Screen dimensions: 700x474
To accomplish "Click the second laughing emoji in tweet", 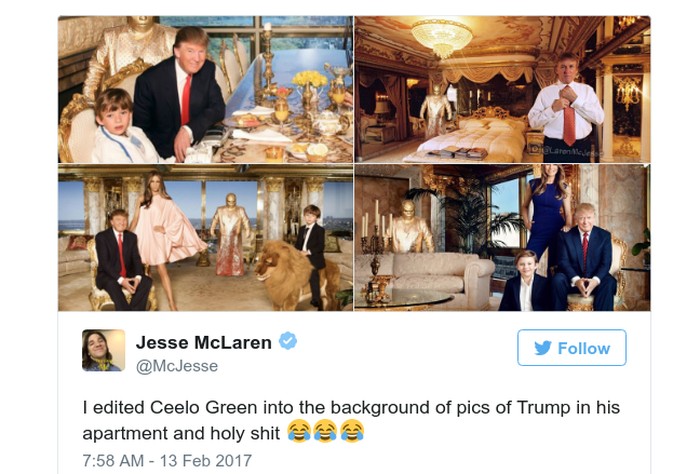I will click(x=325, y=431).
